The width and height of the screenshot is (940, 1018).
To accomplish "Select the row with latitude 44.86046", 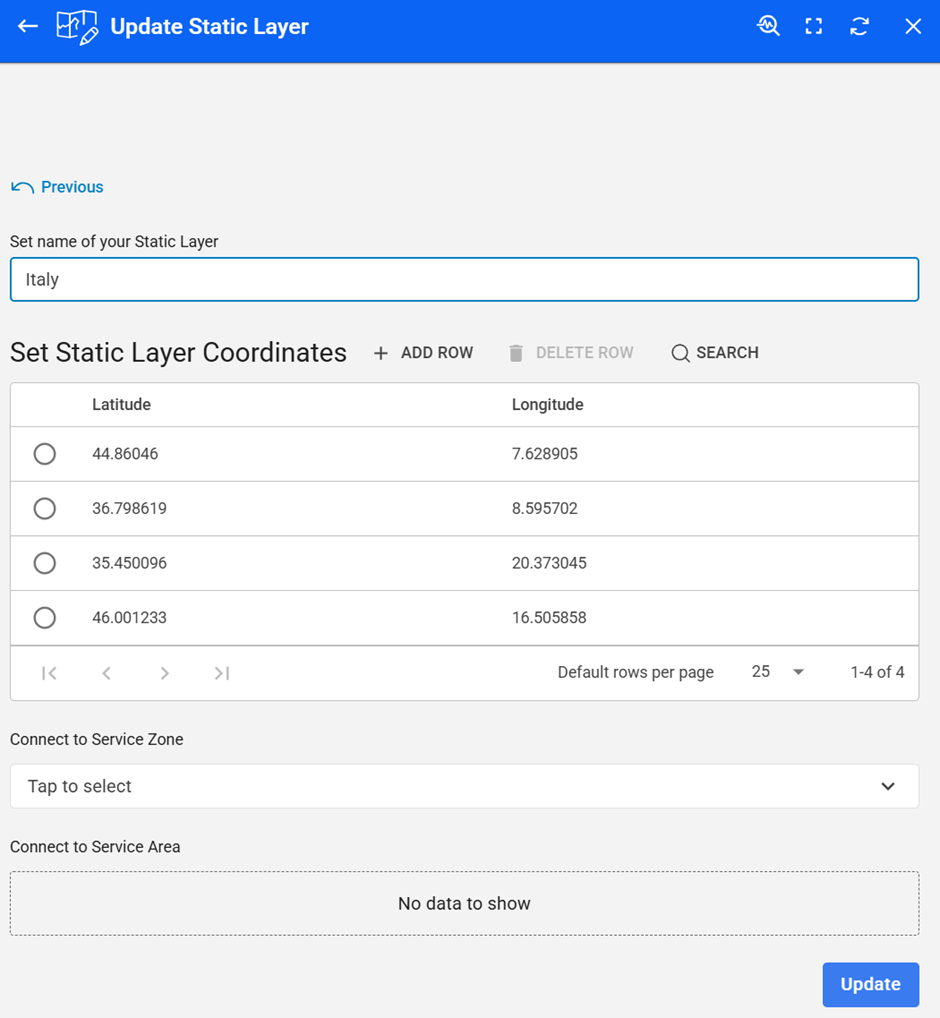I will pyautogui.click(x=45, y=454).
